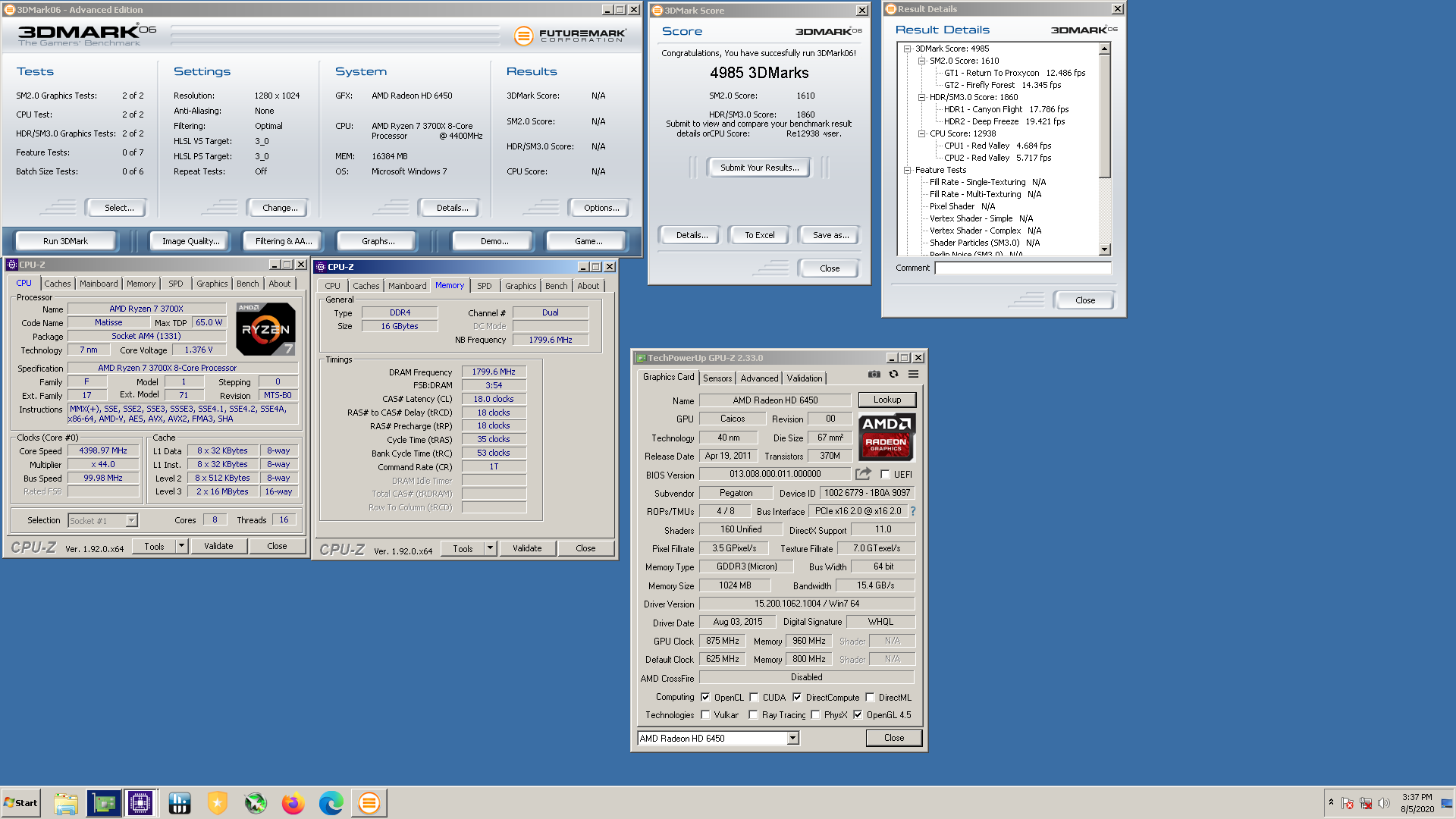The width and height of the screenshot is (1456, 819).
Task: Collapse the SM2.0 Score: 1610 node
Action: click(921, 61)
